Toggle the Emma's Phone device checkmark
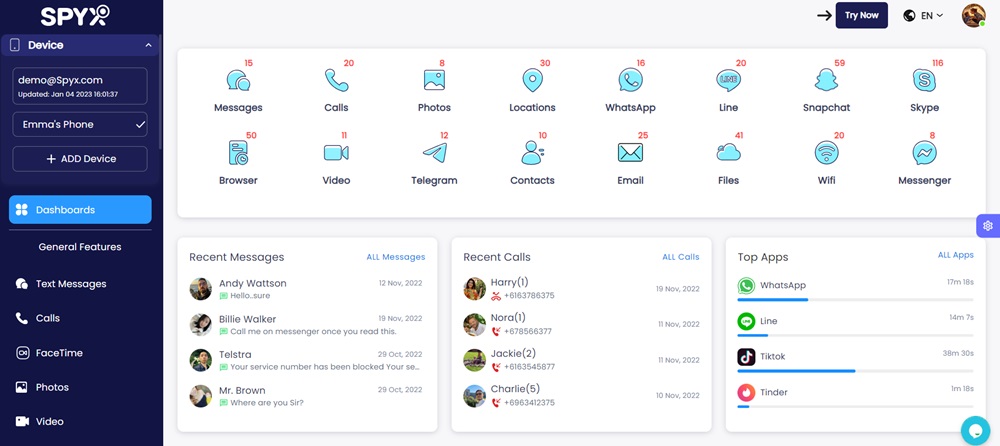Screen dimensions: 1000x446 coord(140,125)
